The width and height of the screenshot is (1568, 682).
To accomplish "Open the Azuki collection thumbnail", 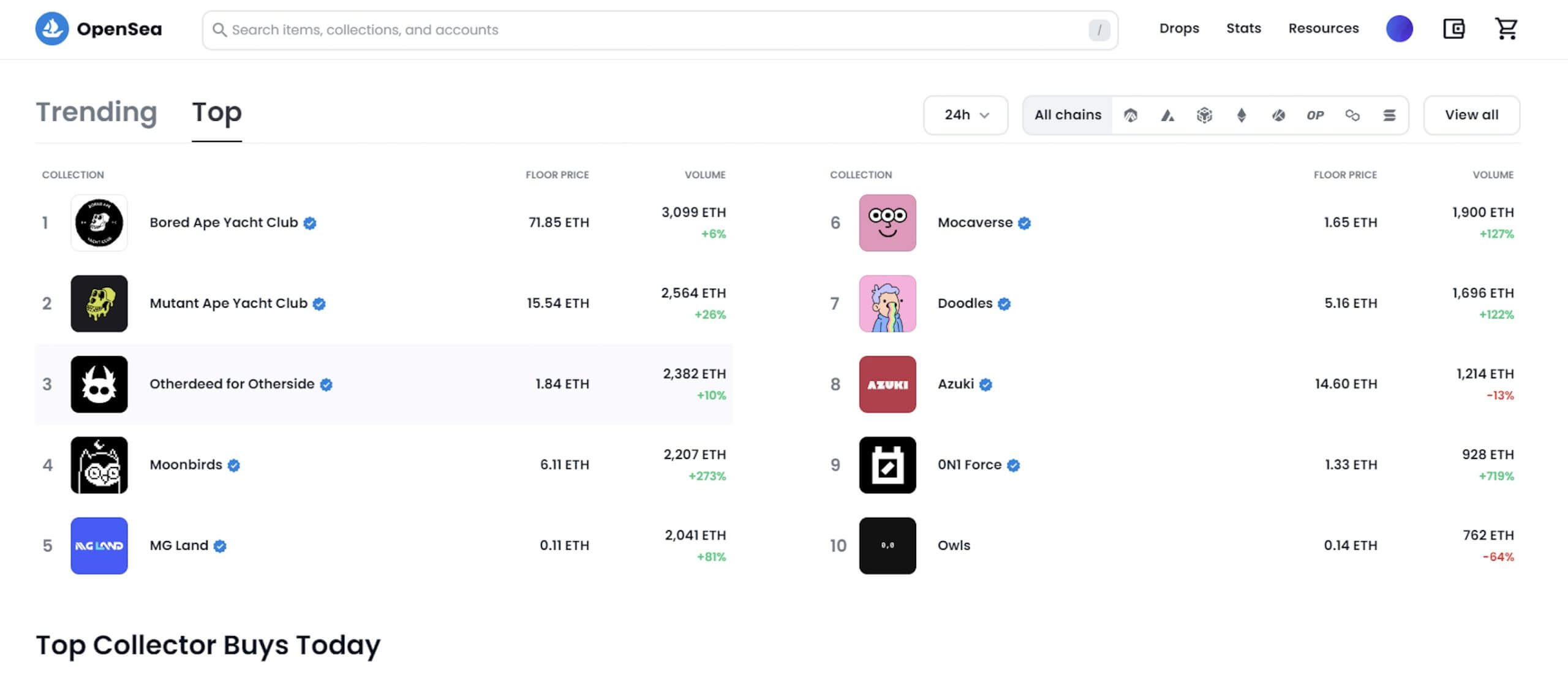I will pyautogui.click(x=887, y=384).
